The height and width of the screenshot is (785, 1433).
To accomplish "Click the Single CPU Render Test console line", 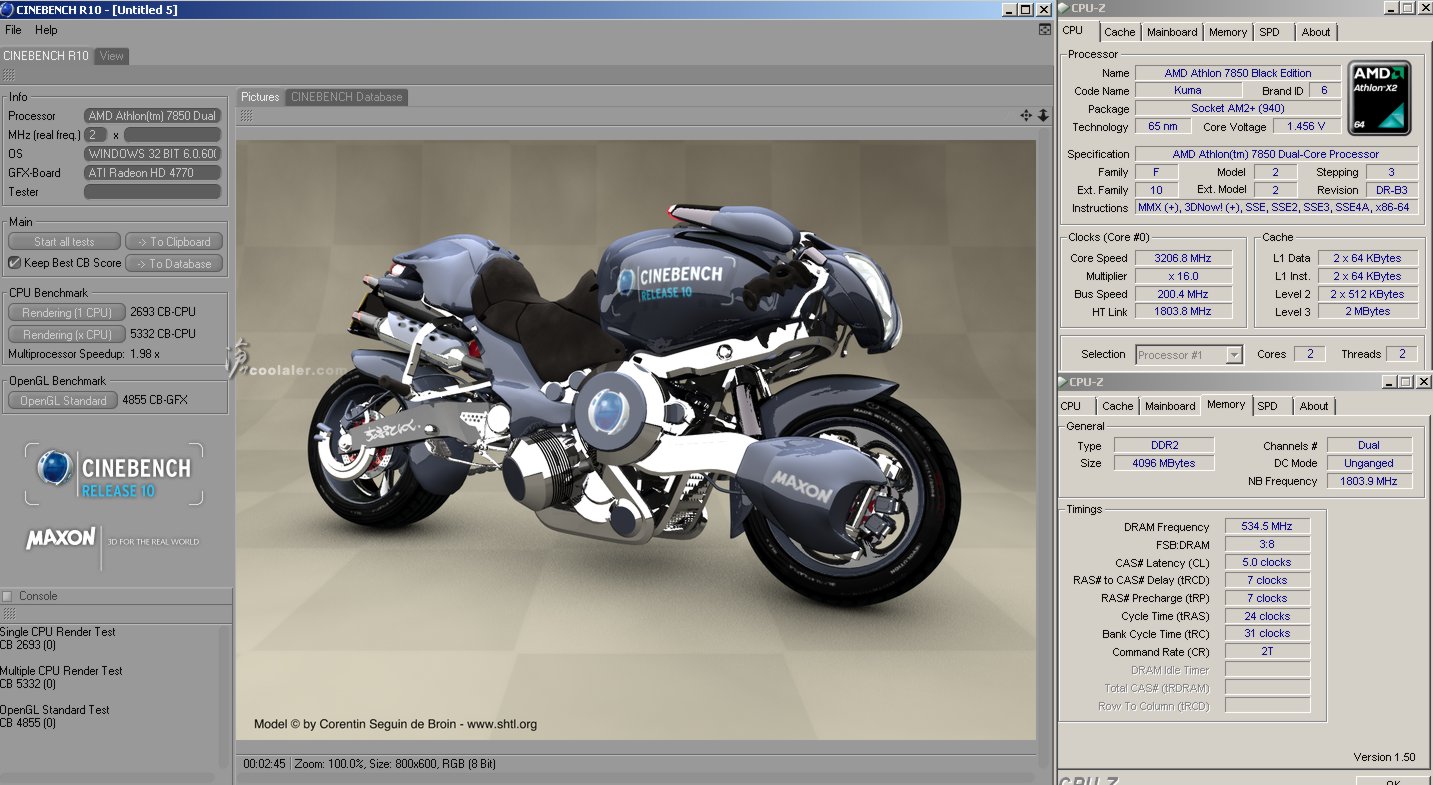I will click(x=58, y=632).
